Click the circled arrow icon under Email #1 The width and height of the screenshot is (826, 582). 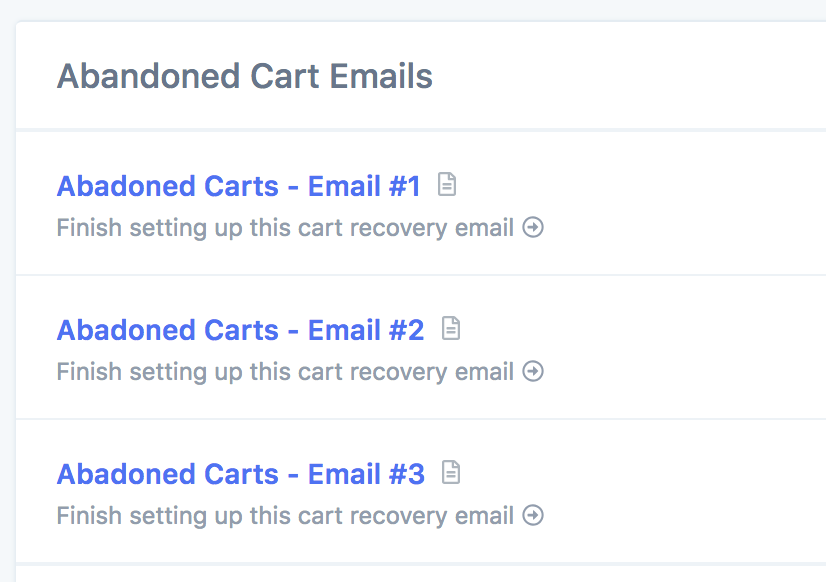[x=533, y=228]
